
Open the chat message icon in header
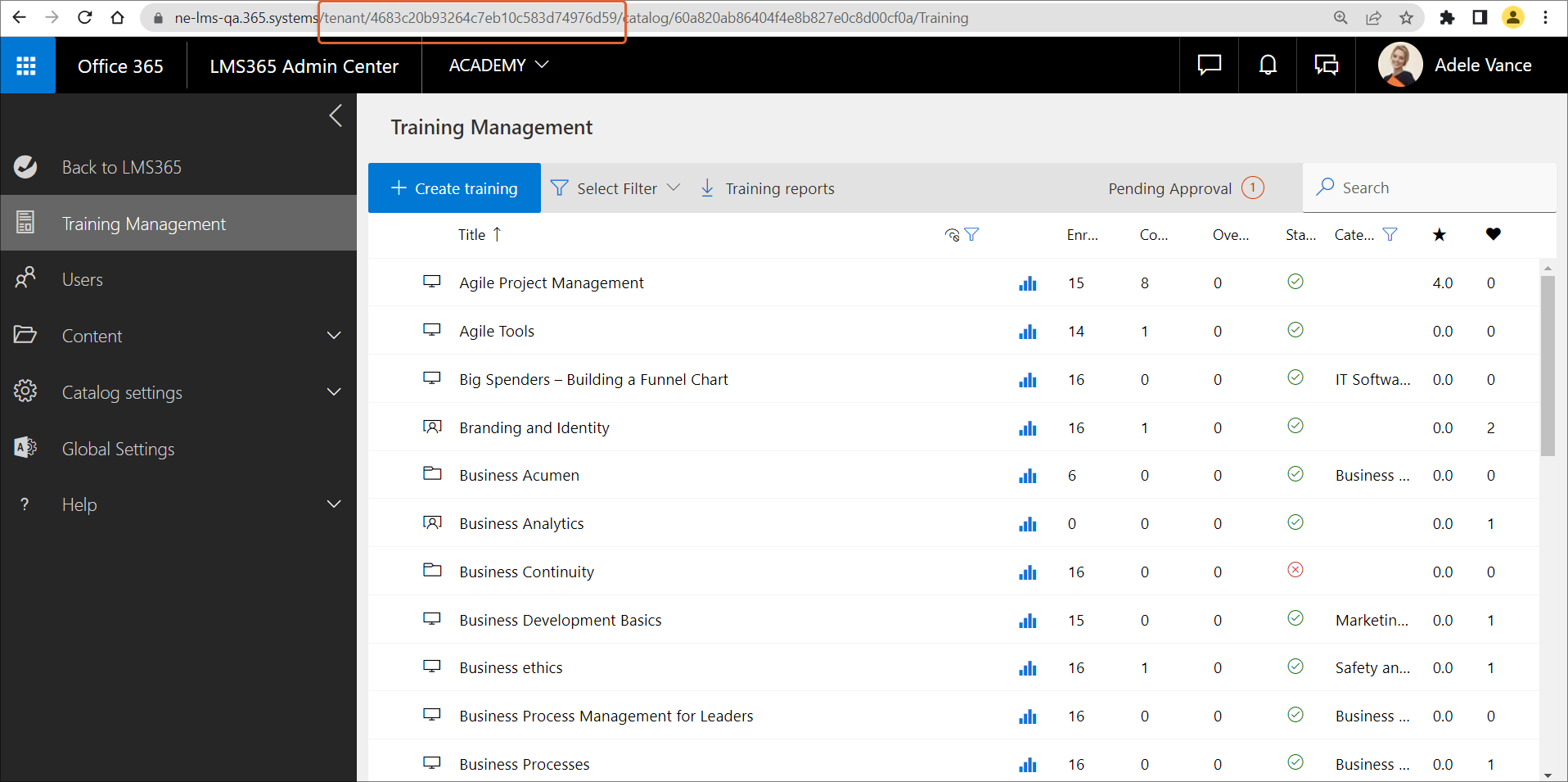(1209, 66)
